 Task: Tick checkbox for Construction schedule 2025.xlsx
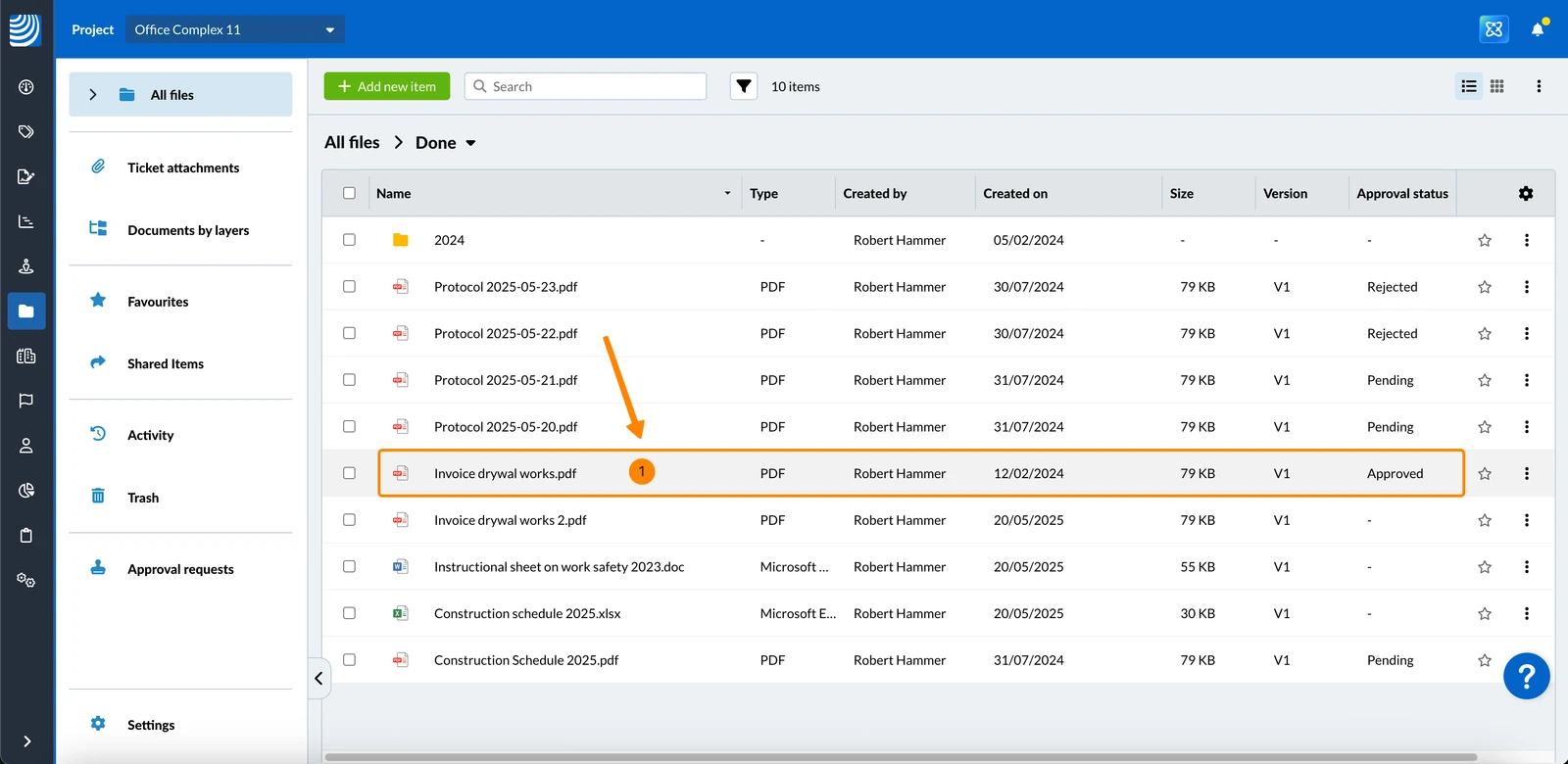pyautogui.click(x=349, y=613)
